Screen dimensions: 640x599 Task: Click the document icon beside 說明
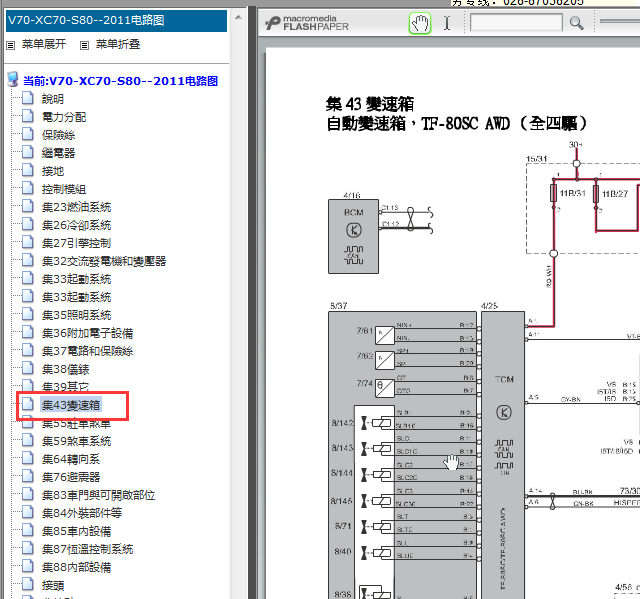[28, 98]
